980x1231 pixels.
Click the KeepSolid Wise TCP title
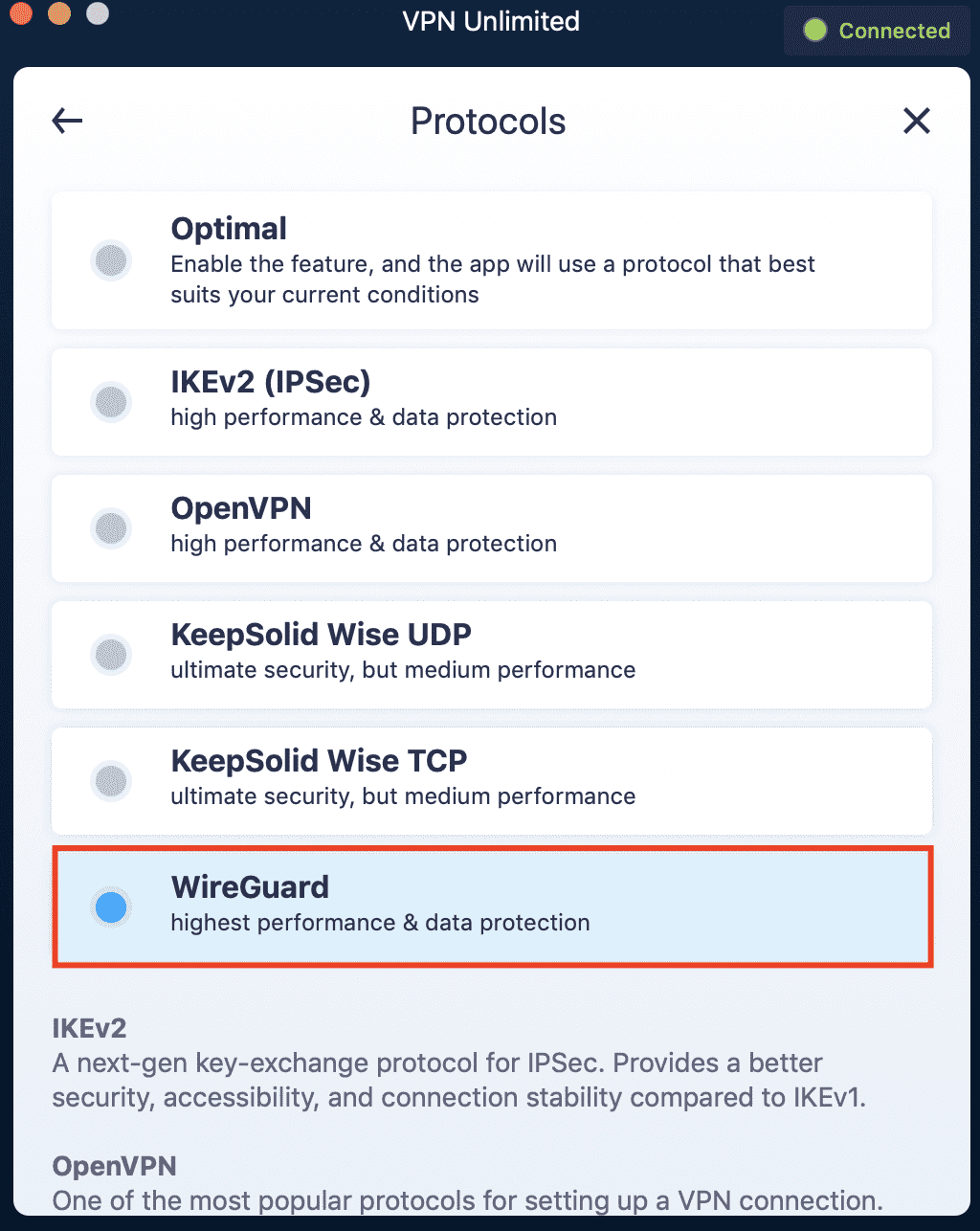click(x=319, y=761)
